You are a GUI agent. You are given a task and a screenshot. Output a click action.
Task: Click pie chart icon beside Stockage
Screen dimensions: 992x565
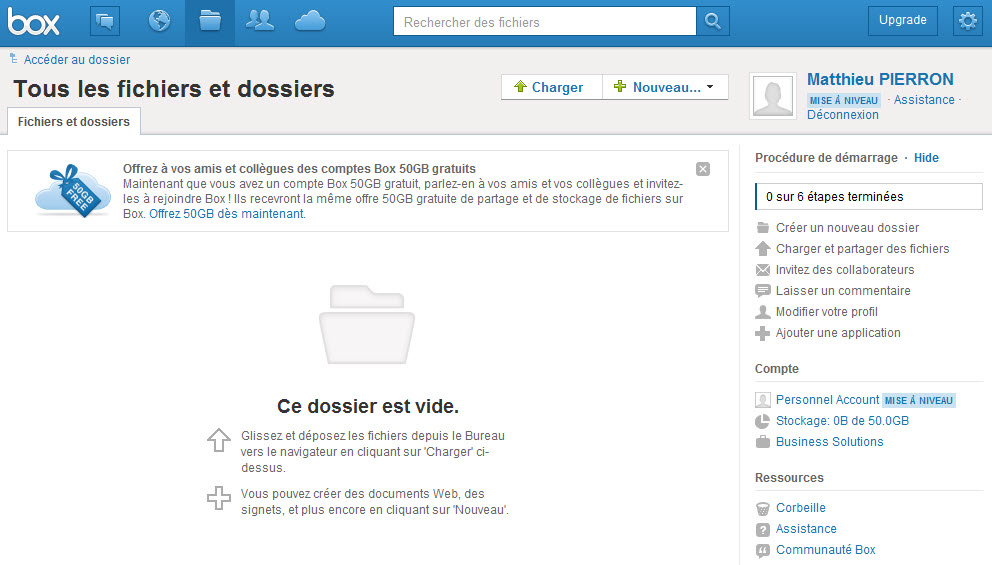763,421
